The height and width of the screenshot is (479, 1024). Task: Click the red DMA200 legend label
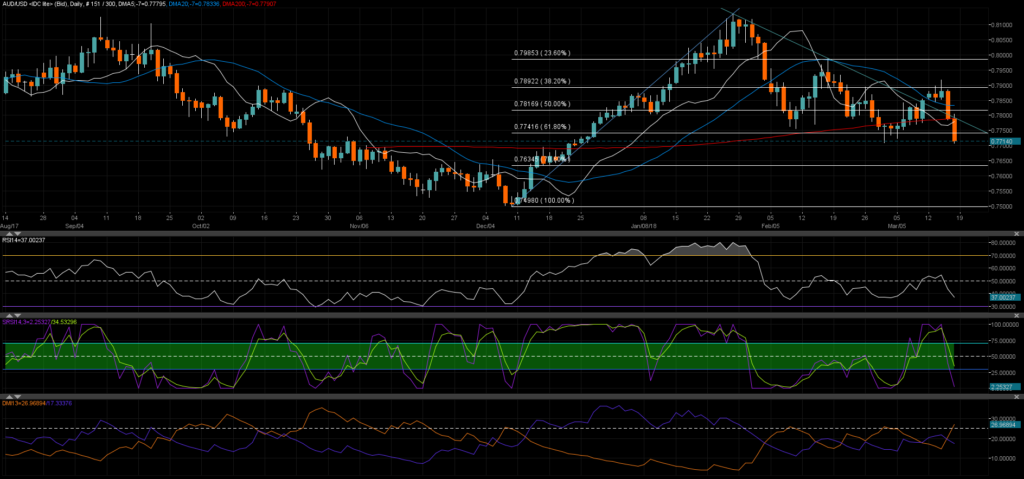[x=249, y=4]
